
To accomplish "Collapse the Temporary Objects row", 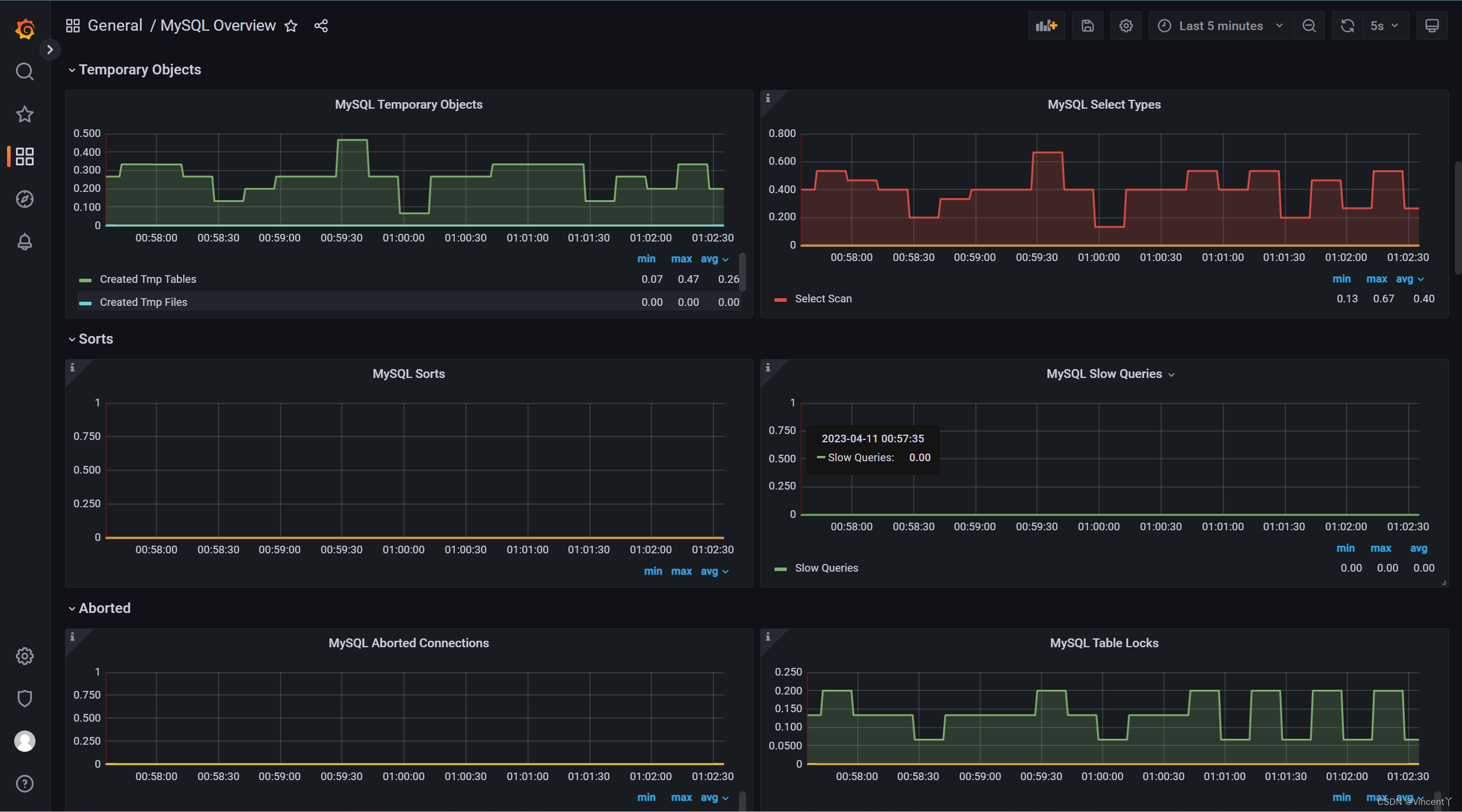I will point(139,70).
